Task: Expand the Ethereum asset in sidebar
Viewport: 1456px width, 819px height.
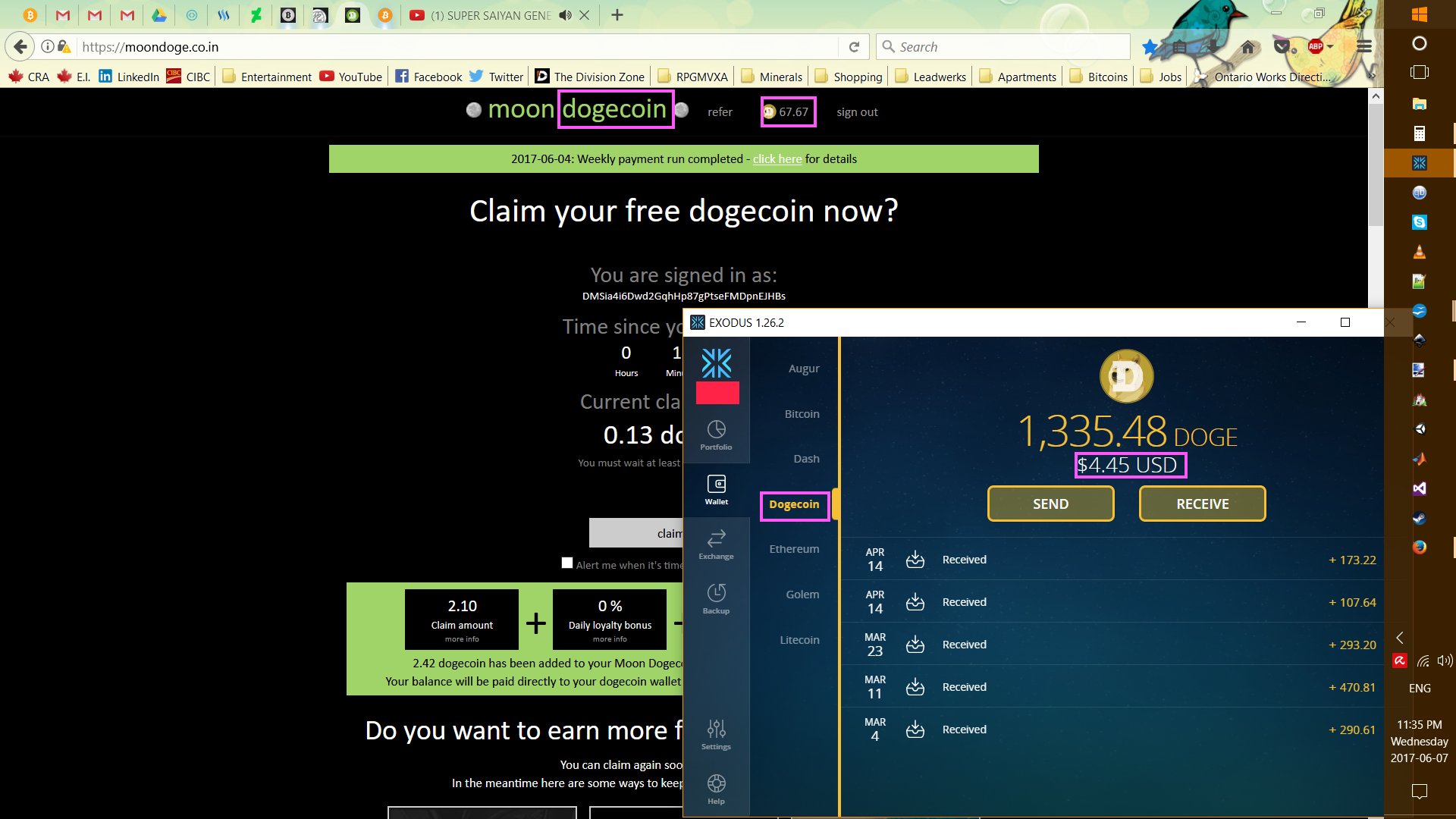Action: (x=793, y=548)
